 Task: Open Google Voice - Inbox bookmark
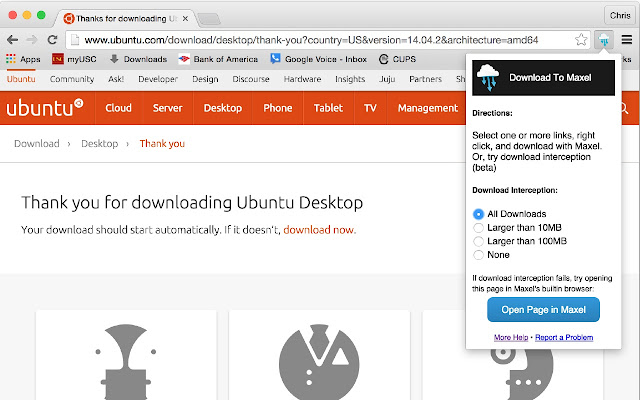click(x=319, y=59)
